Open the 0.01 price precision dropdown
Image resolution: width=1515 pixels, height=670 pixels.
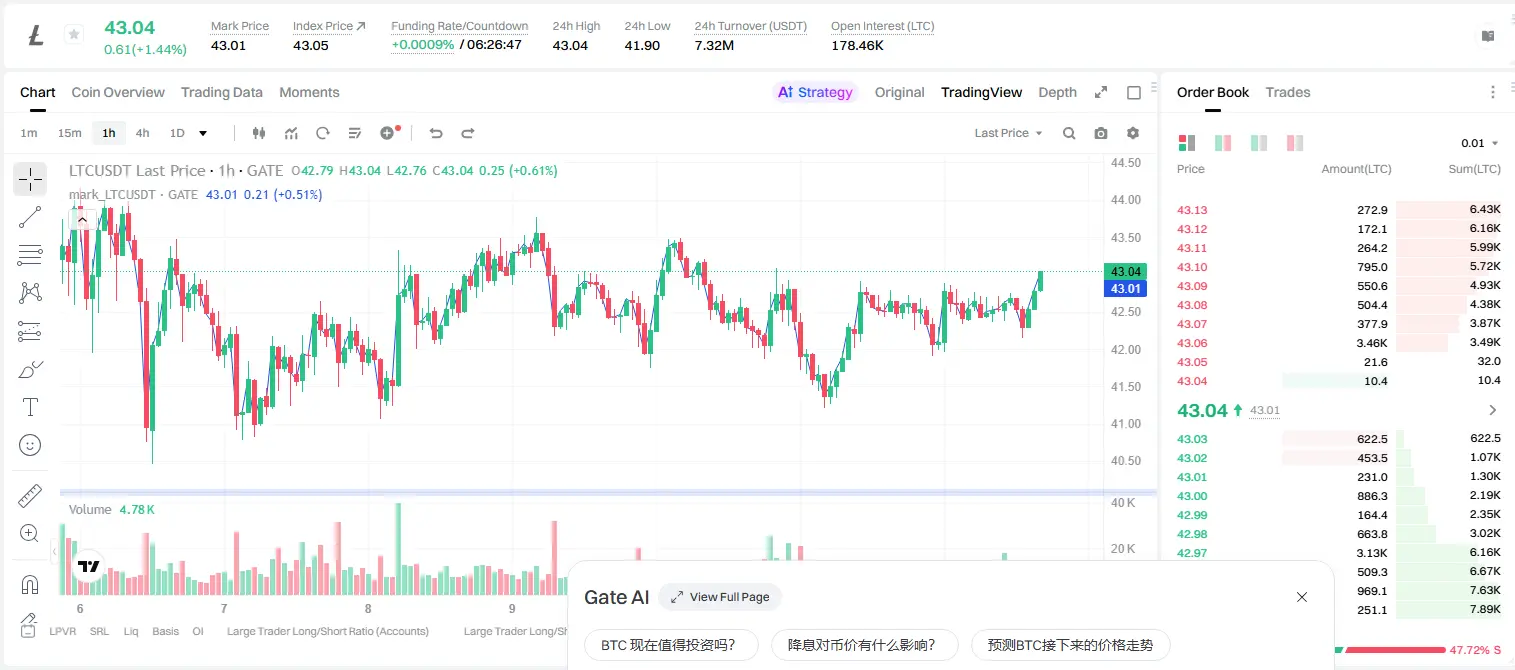click(1480, 143)
